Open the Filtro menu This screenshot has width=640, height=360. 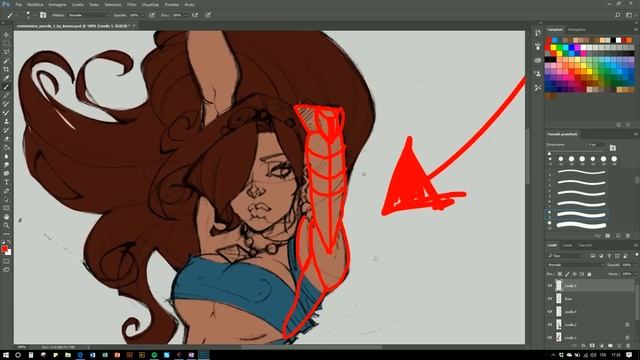tap(131, 4)
